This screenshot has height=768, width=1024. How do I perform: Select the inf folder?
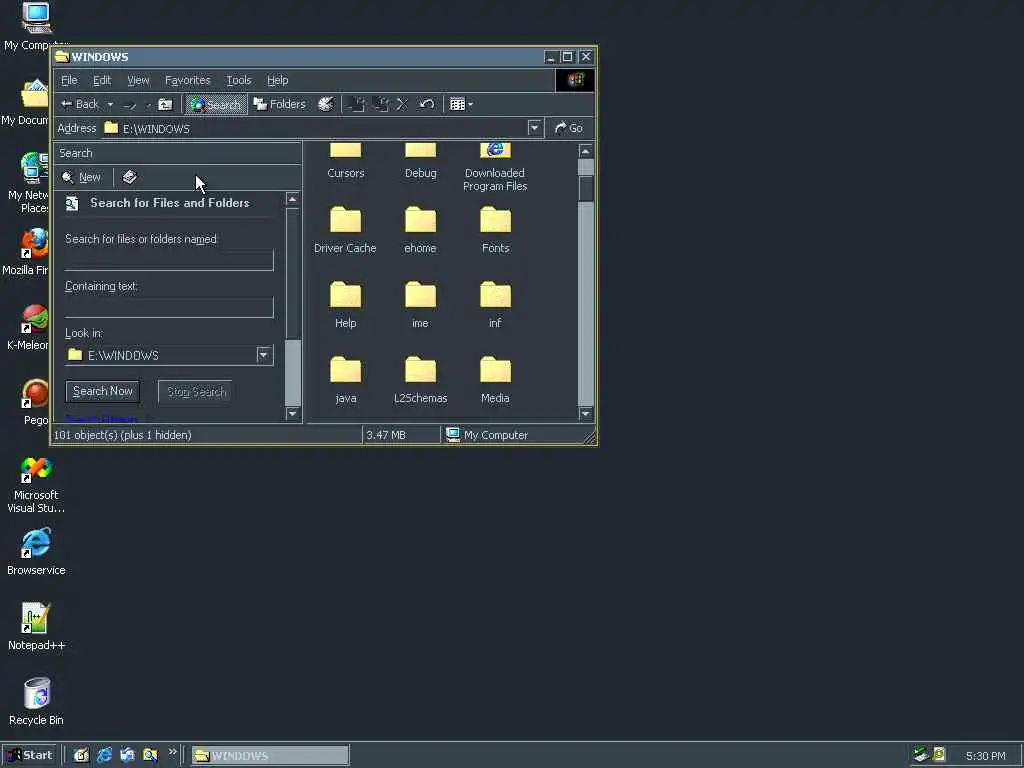coord(495,306)
